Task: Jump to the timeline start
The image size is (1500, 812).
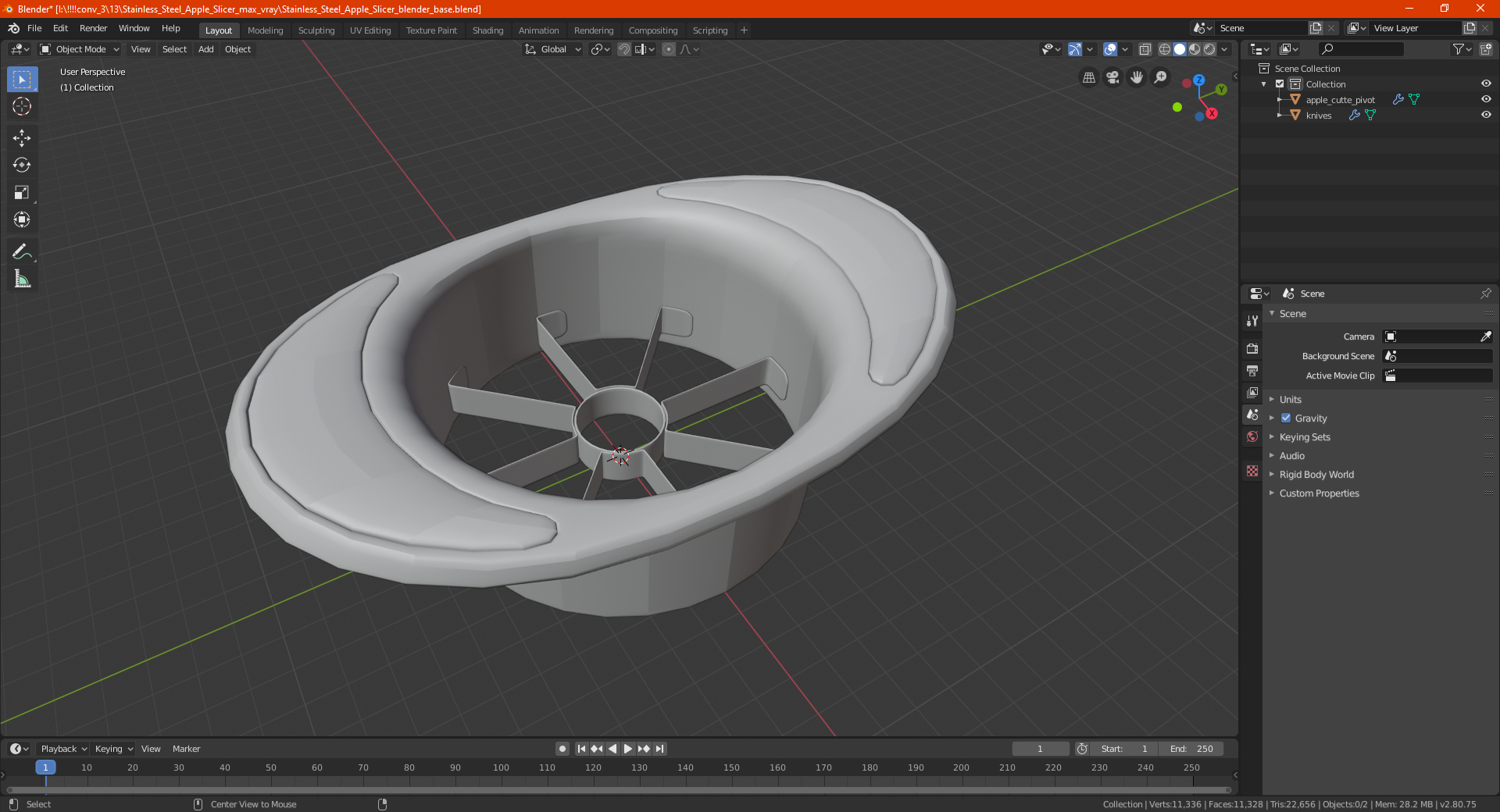Action: pyautogui.click(x=581, y=749)
